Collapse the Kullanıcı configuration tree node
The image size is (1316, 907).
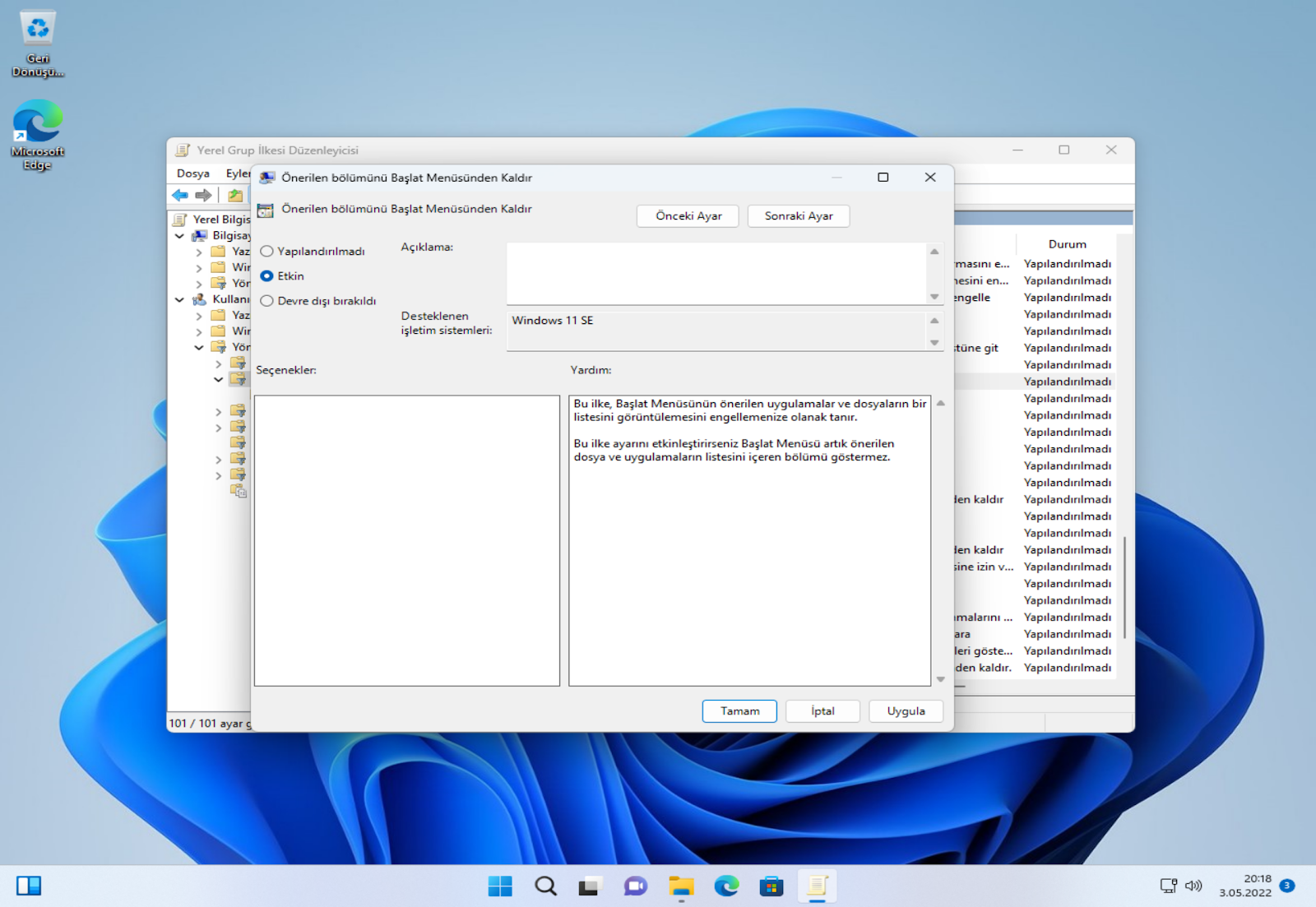(x=180, y=300)
